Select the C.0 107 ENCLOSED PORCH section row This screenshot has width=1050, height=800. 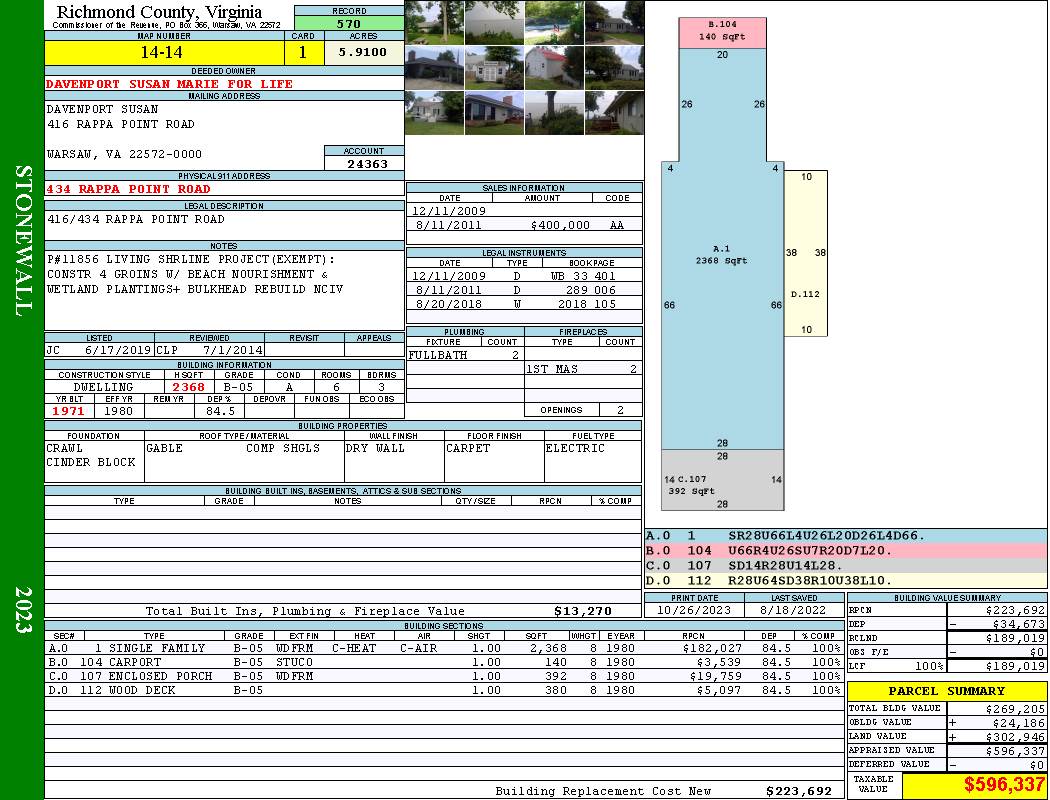[x=443, y=676]
